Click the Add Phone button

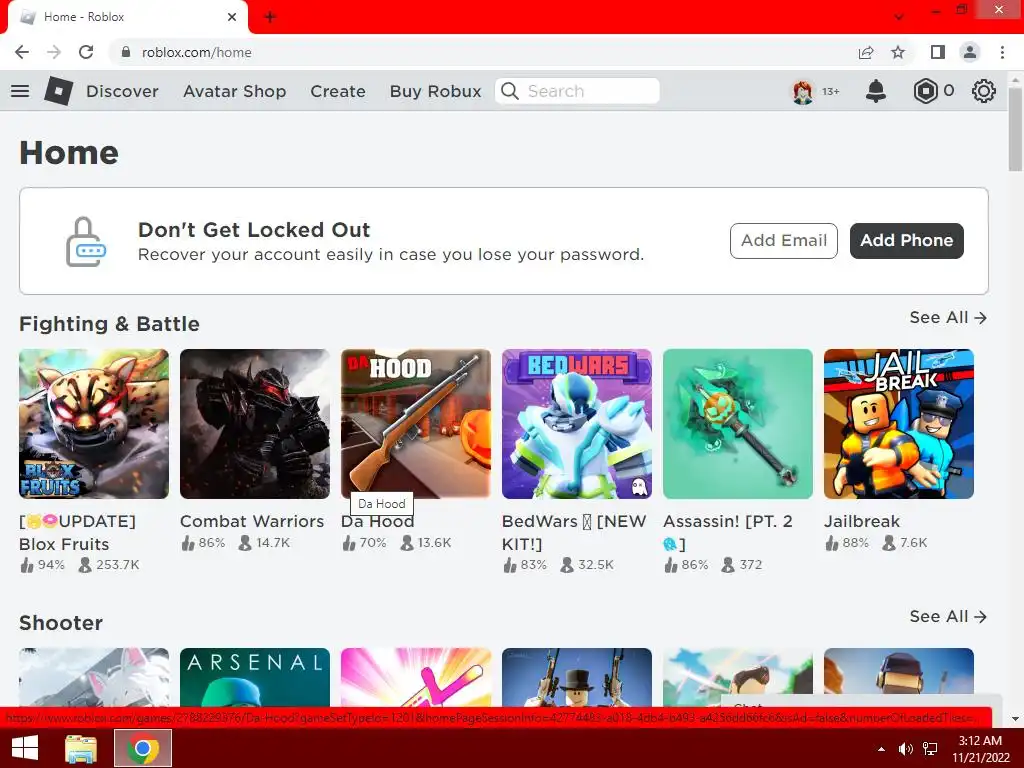tap(906, 241)
